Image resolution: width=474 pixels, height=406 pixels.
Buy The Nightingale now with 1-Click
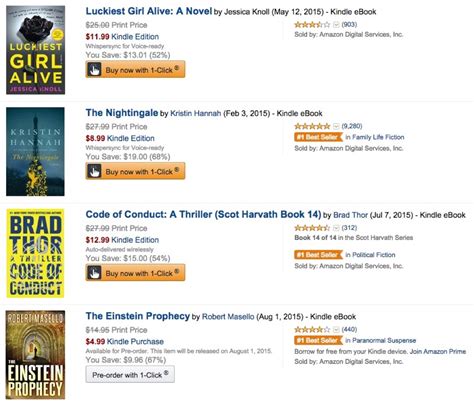pyautogui.click(x=135, y=171)
